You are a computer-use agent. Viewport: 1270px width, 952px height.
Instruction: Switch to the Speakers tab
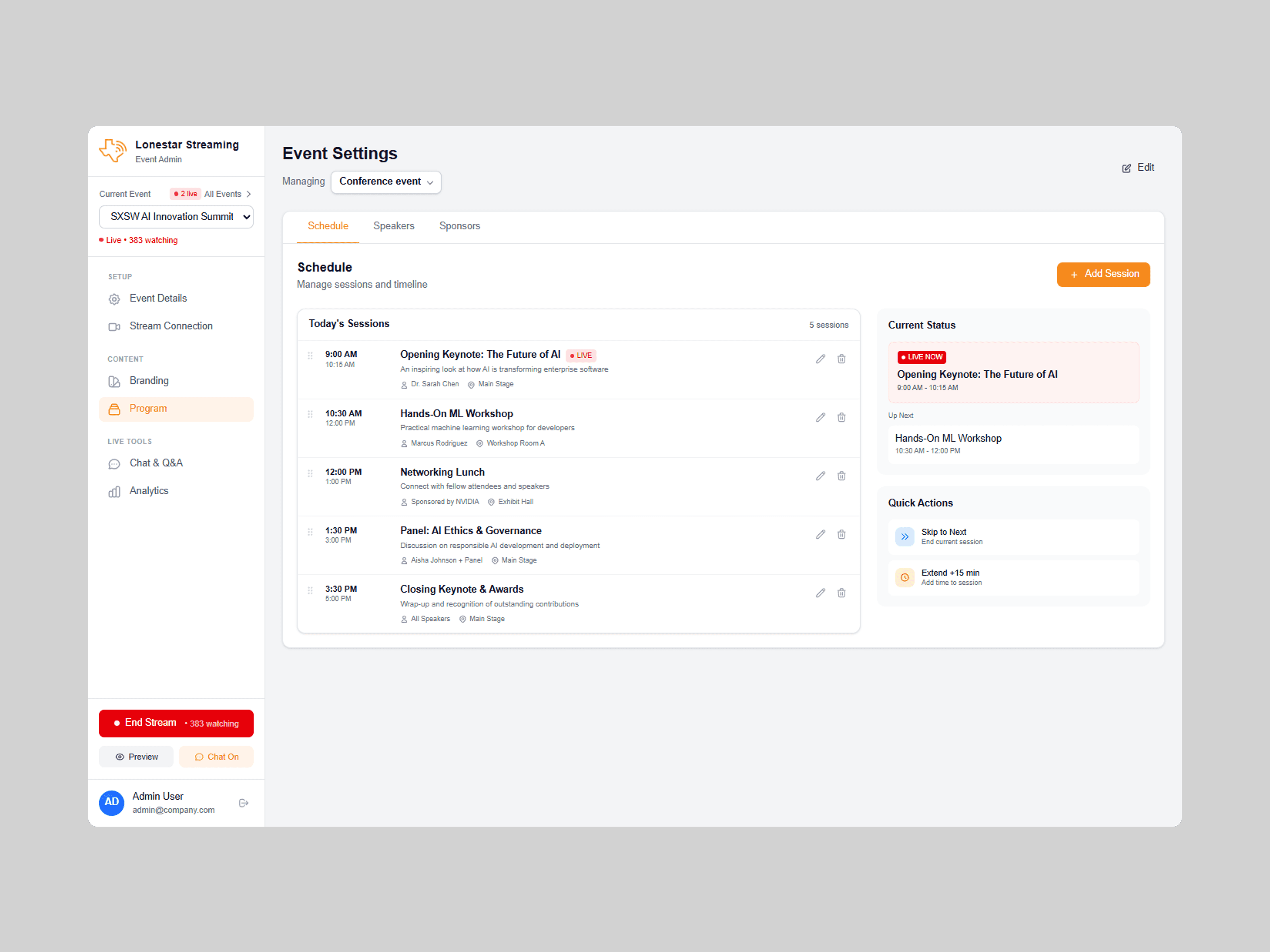point(393,226)
